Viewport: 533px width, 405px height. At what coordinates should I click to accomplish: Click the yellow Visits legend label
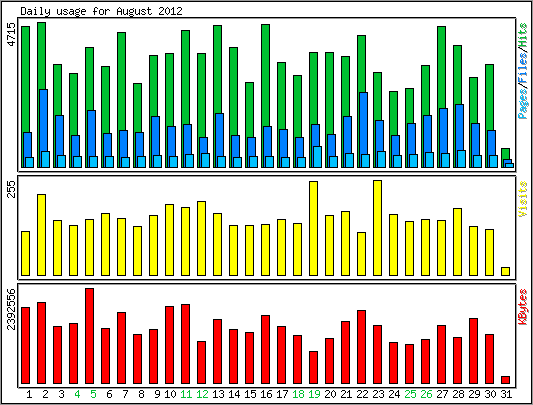click(523, 199)
